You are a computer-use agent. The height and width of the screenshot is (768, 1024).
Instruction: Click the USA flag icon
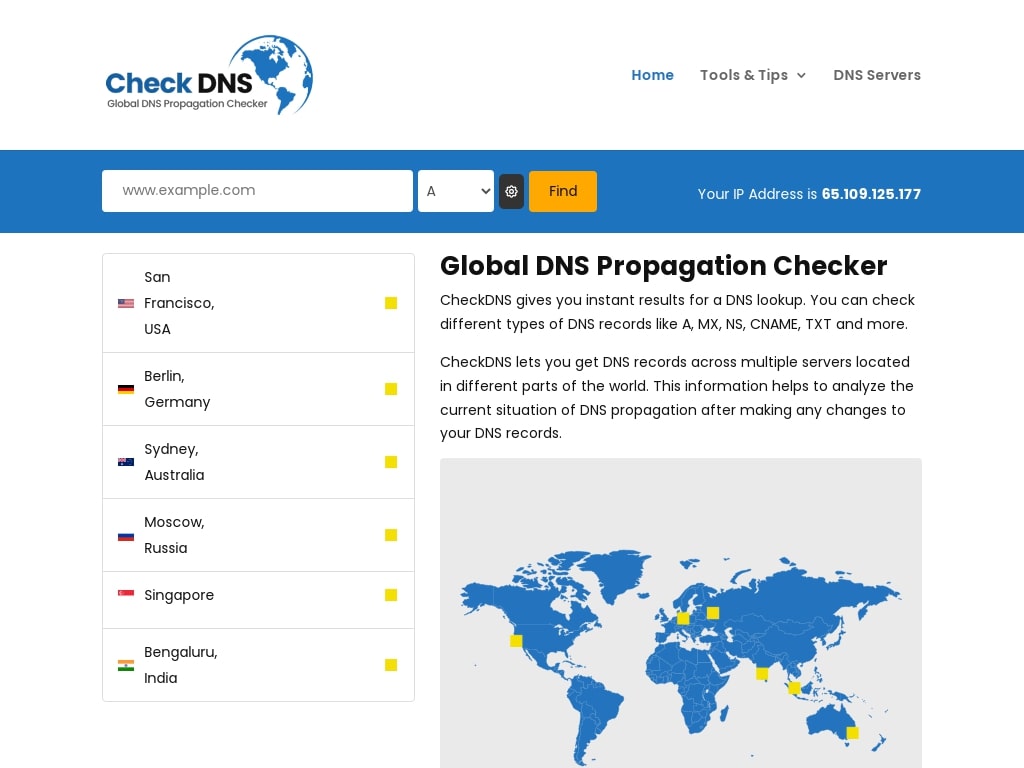[x=126, y=303]
